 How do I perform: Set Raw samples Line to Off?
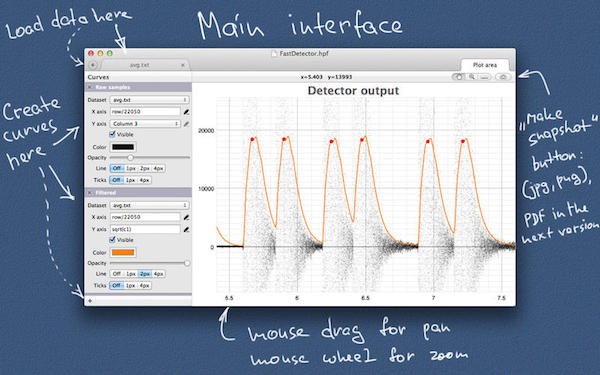(117, 168)
